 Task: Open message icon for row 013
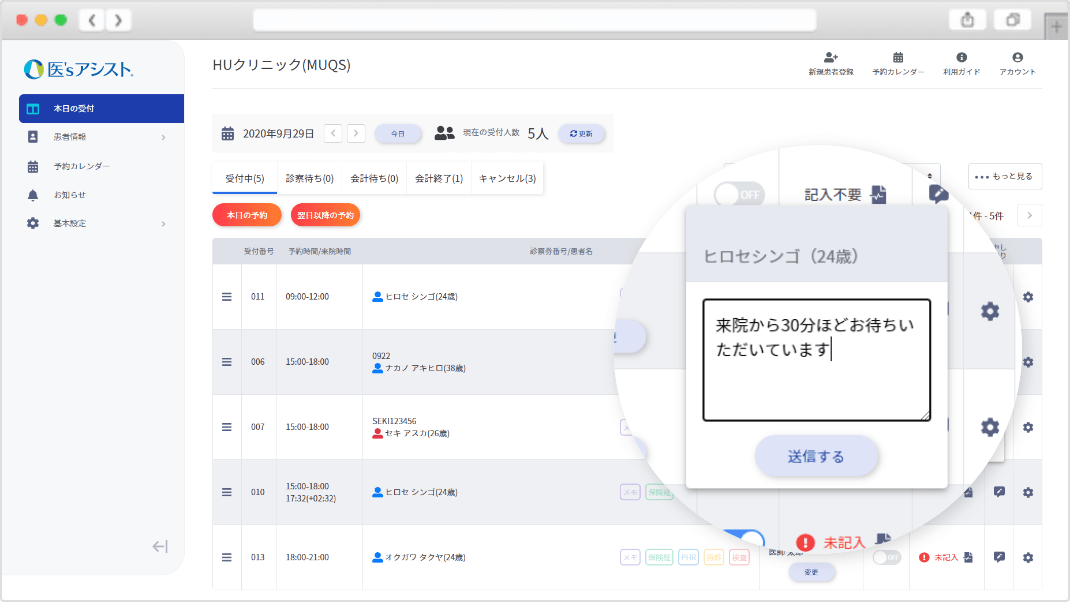point(999,557)
